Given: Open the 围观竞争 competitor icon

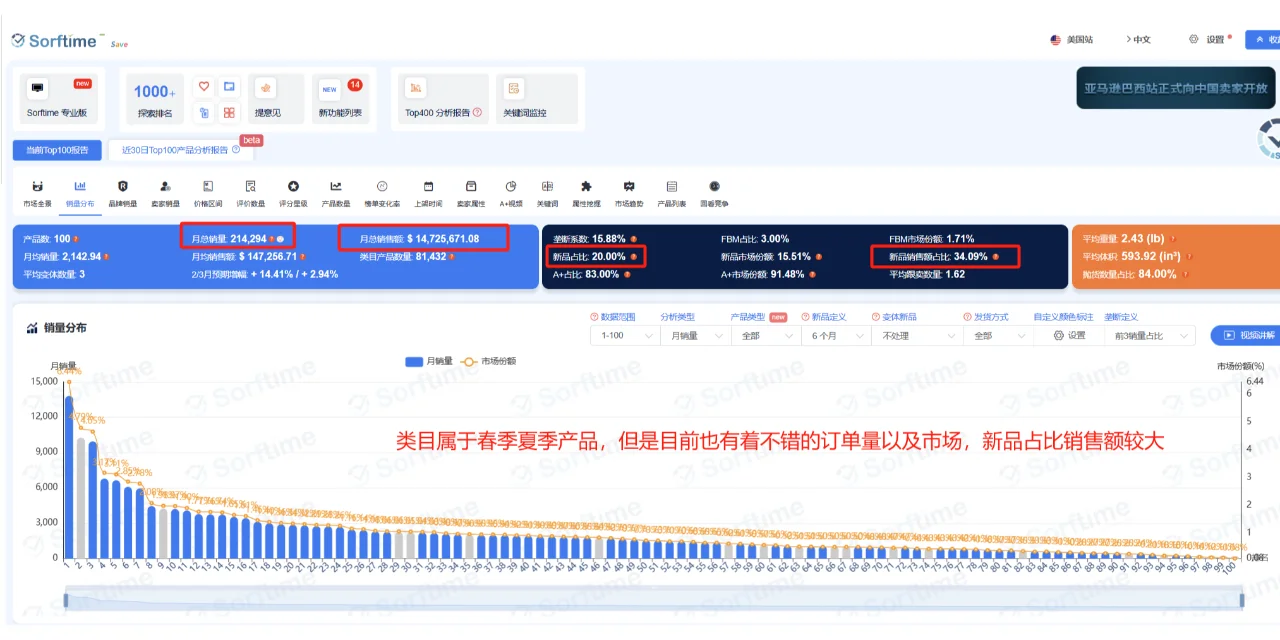Looking at the screenshot, I should coord(714,187).
